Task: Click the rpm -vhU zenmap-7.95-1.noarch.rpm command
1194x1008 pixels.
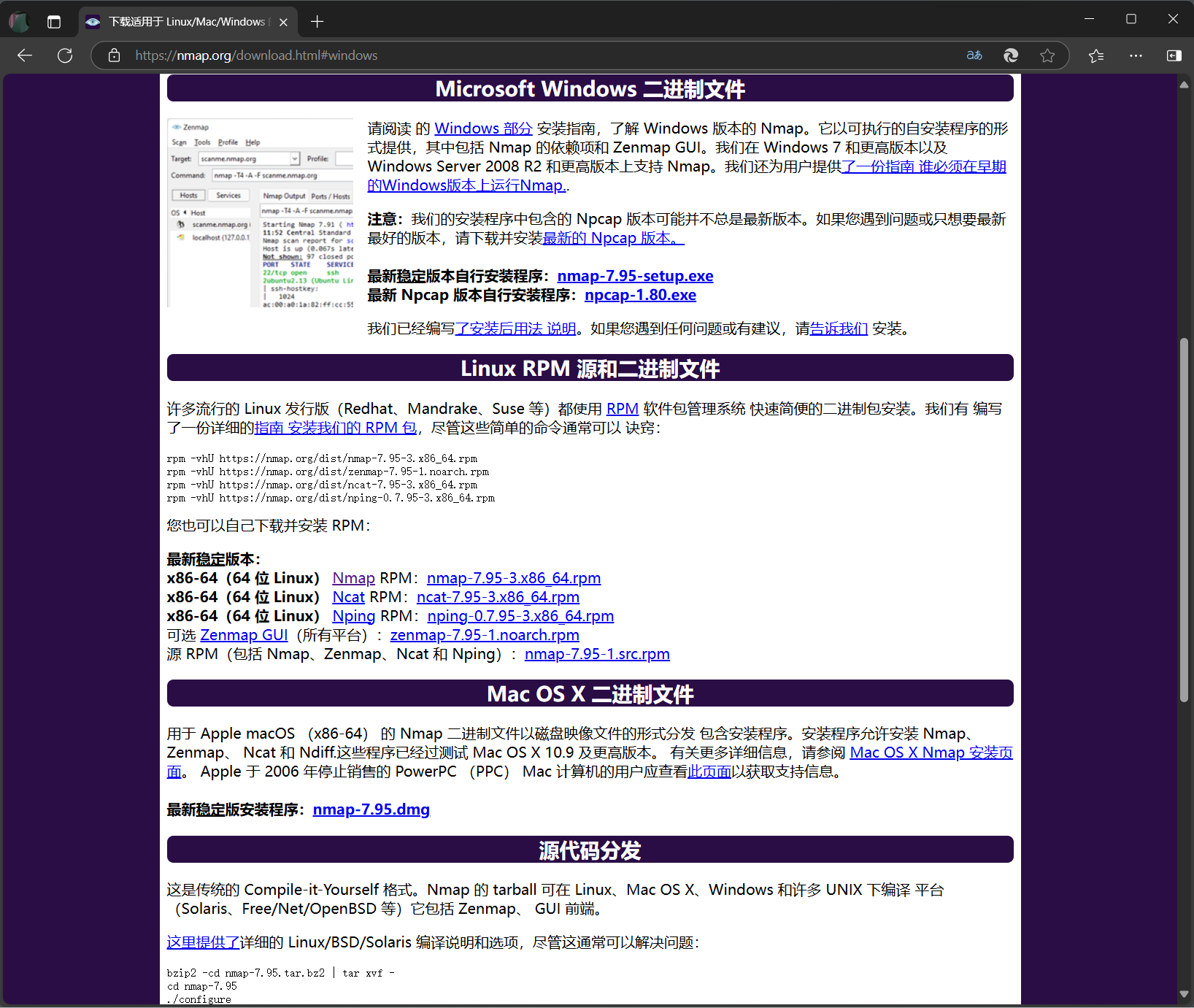Action: click(328, 472)
